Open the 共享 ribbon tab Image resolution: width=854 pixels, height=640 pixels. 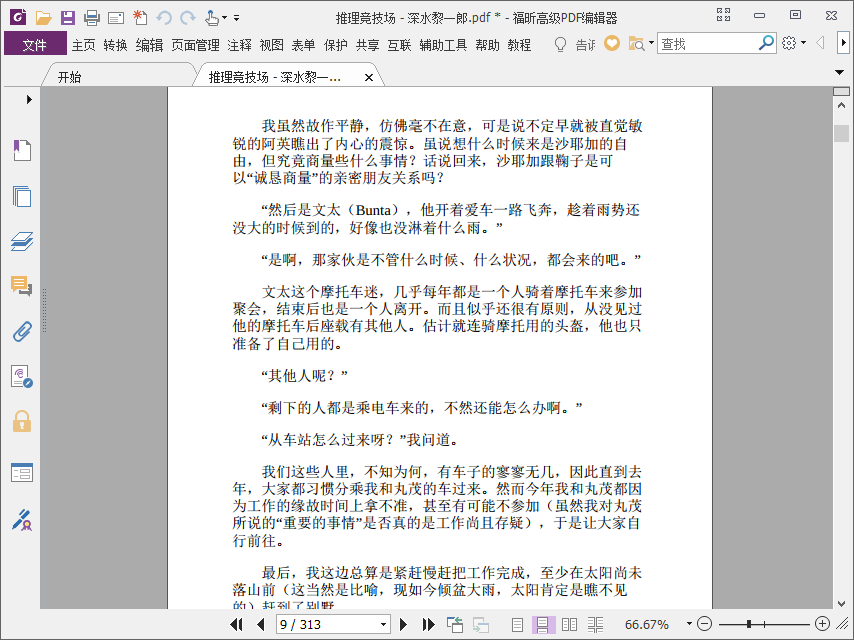tap(368, 45)
